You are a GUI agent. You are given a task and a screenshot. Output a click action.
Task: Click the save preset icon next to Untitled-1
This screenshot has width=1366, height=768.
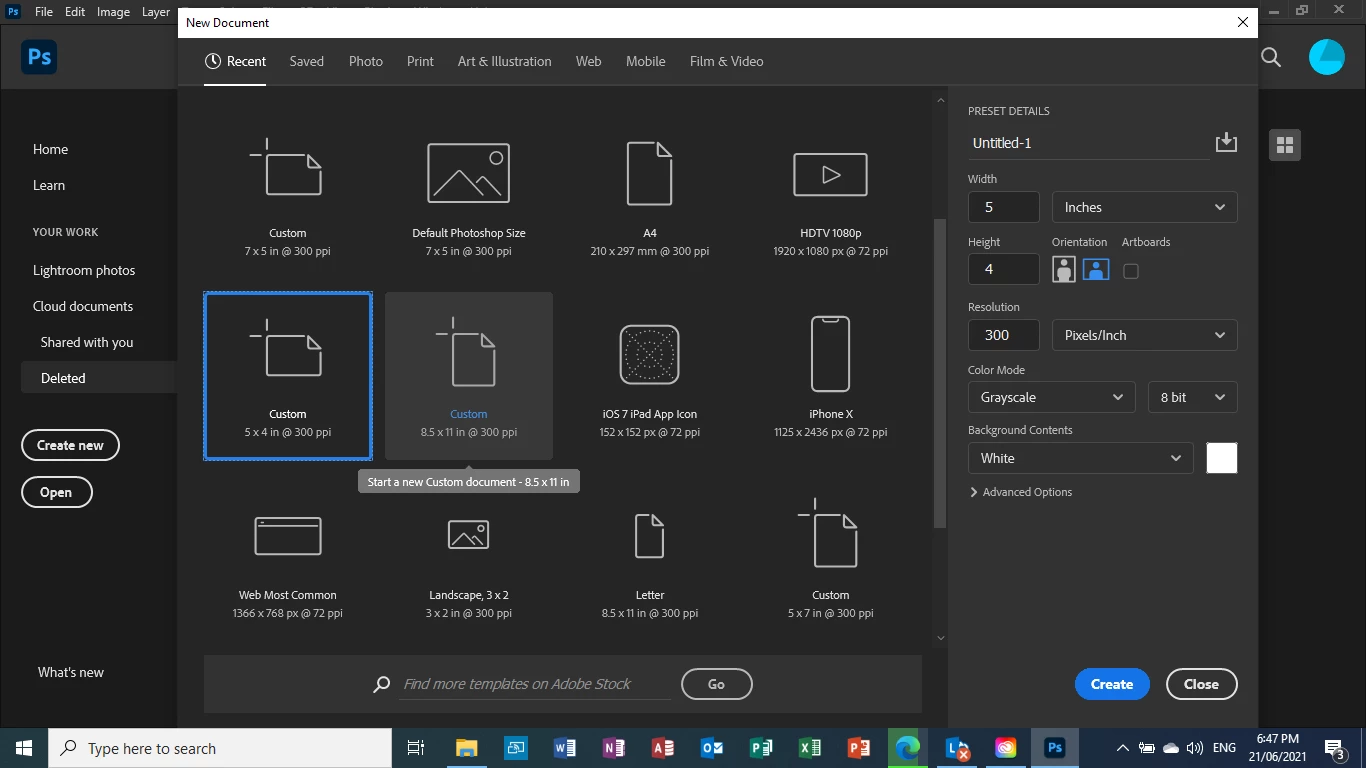(1226, 143)
